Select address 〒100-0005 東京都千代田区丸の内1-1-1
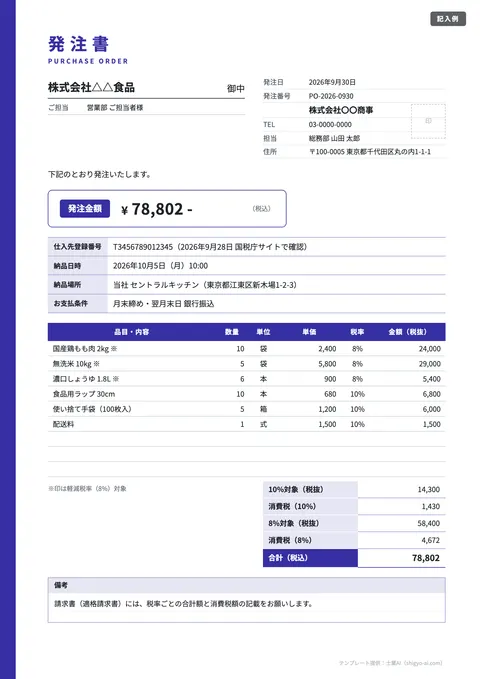Screen dimensions: 480x679 click(370, 152)
